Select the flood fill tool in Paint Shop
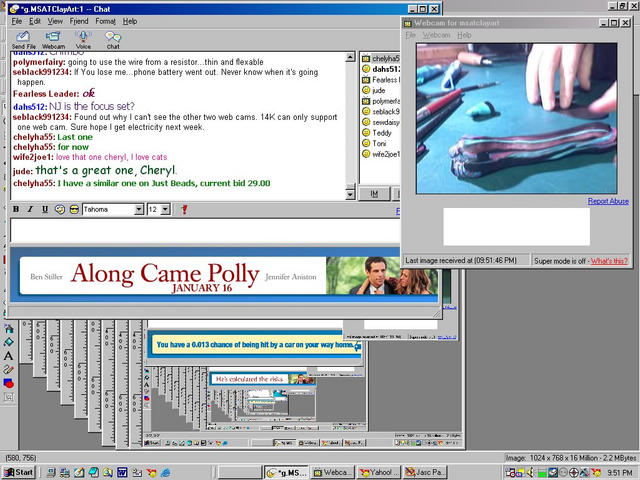The height and width of the screenshot is (480, 640). point(9,342)
